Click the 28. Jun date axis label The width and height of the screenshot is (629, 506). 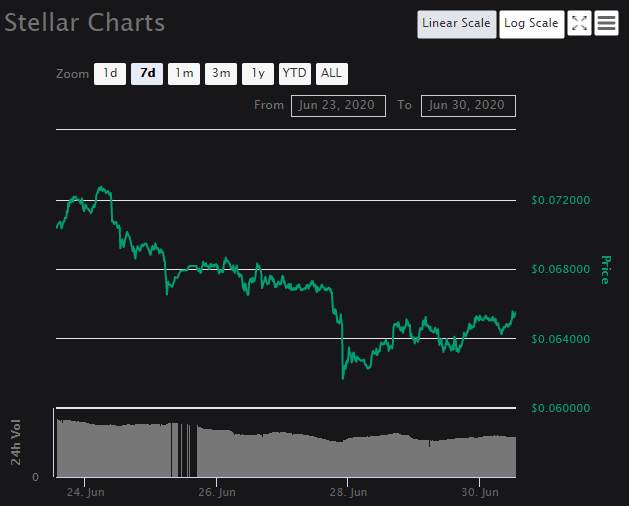click(348, 492)
